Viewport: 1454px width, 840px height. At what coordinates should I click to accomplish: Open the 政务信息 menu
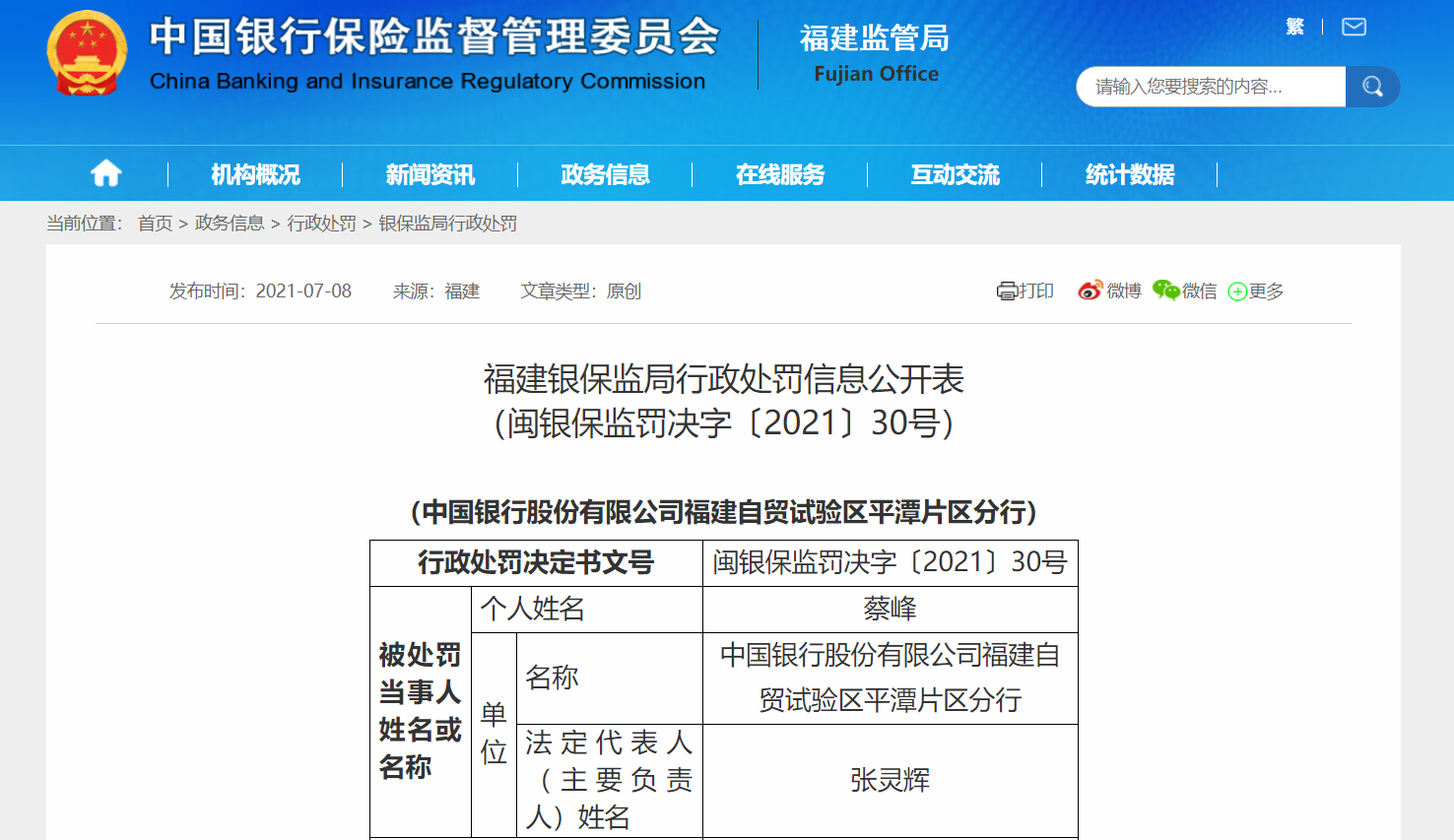(x=605, y=174)
